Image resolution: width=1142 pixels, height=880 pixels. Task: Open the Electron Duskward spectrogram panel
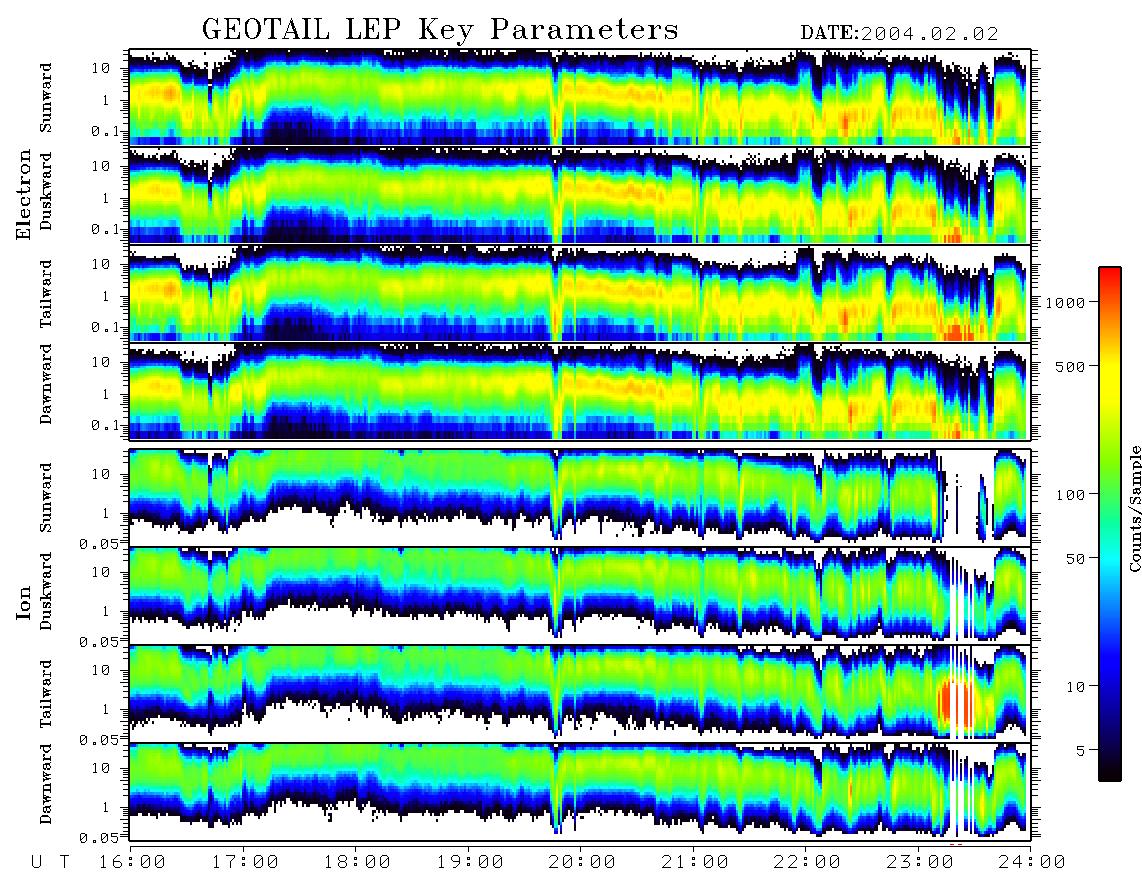(579, 195)
